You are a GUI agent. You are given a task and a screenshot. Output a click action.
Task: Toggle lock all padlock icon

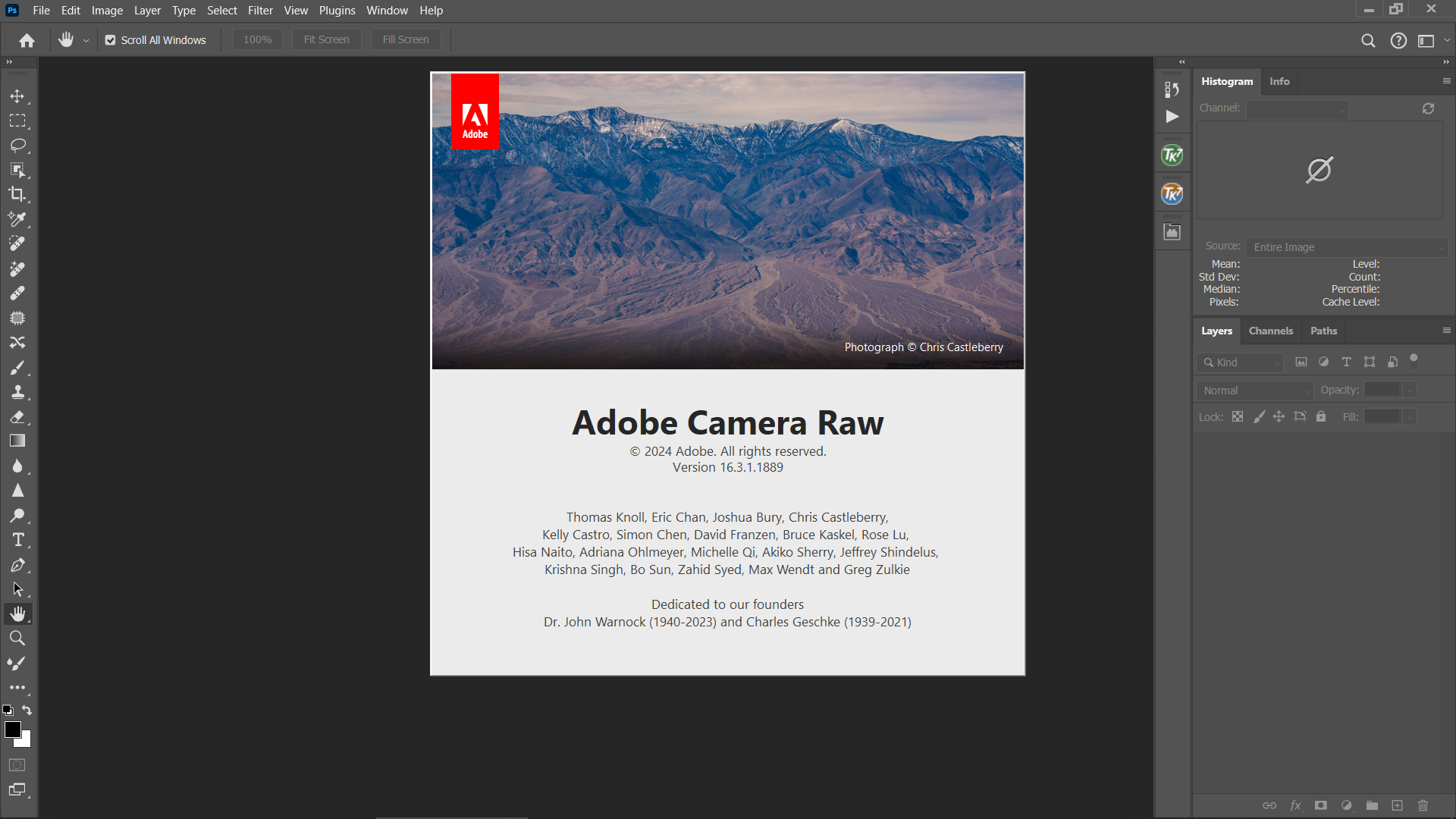[x=1321, y=416]
